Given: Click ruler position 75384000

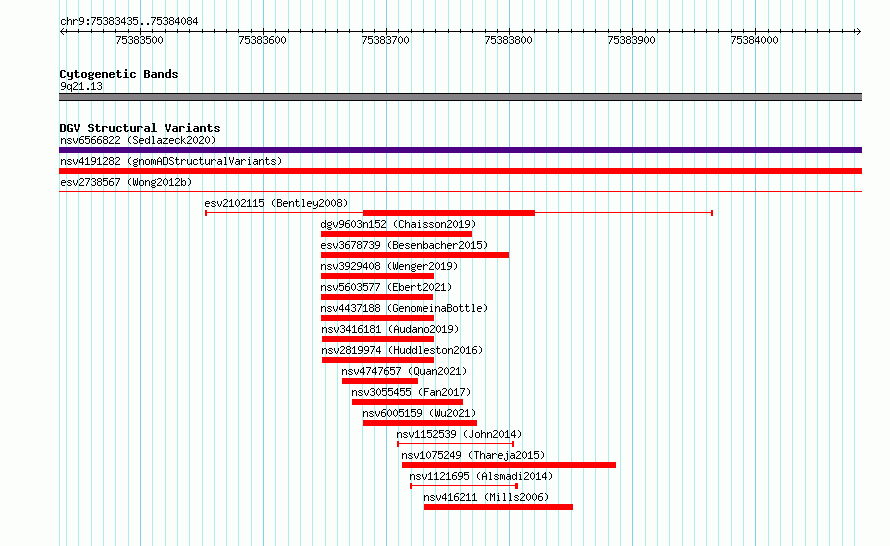Looking at the screenshot, I should pyautogui.click(x=755, y=40).
